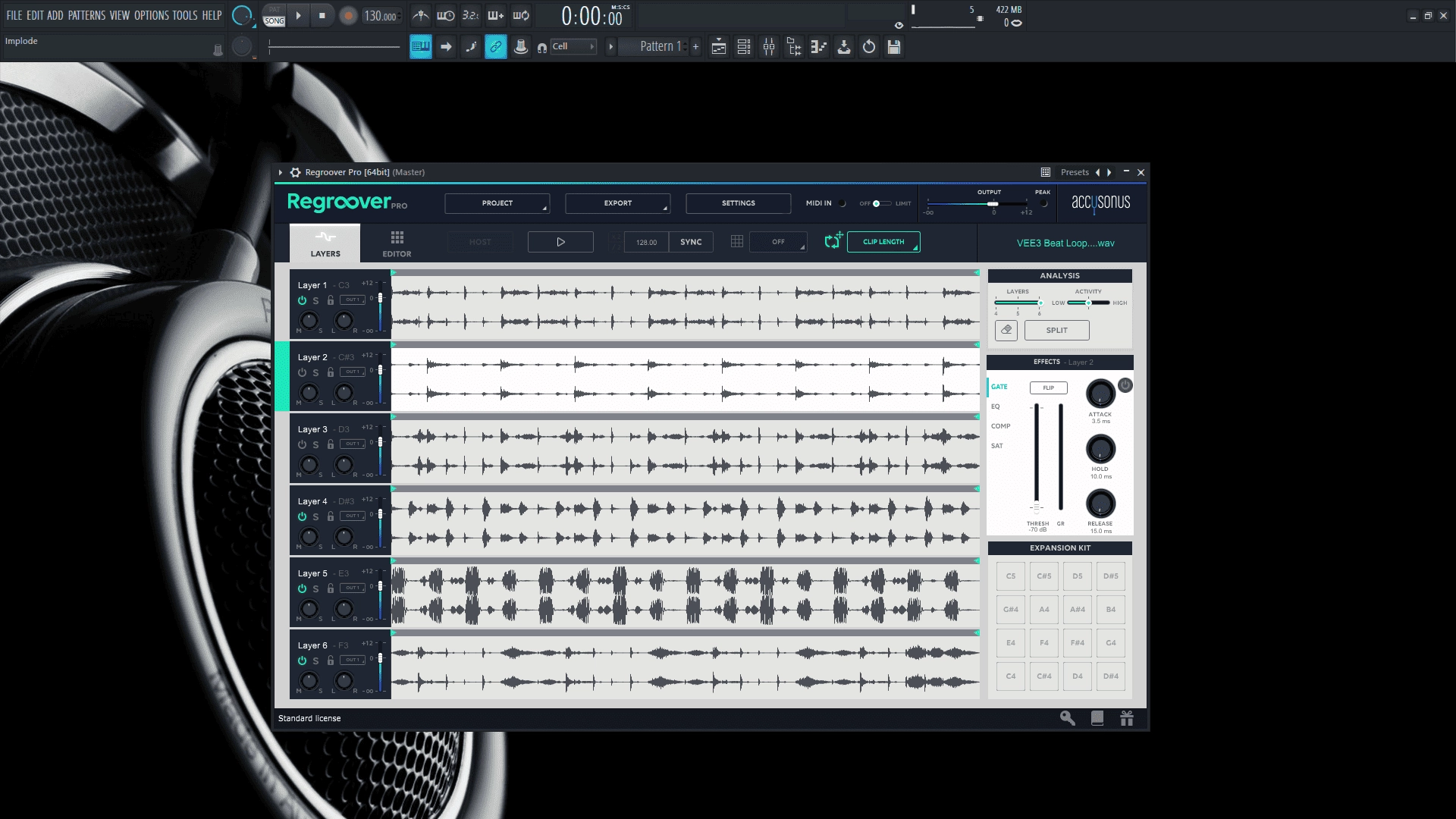Toggle the Off/Limit output limiter switch
The width and height of the screenshot is (1456, 819).
click(x=881, y=203)
